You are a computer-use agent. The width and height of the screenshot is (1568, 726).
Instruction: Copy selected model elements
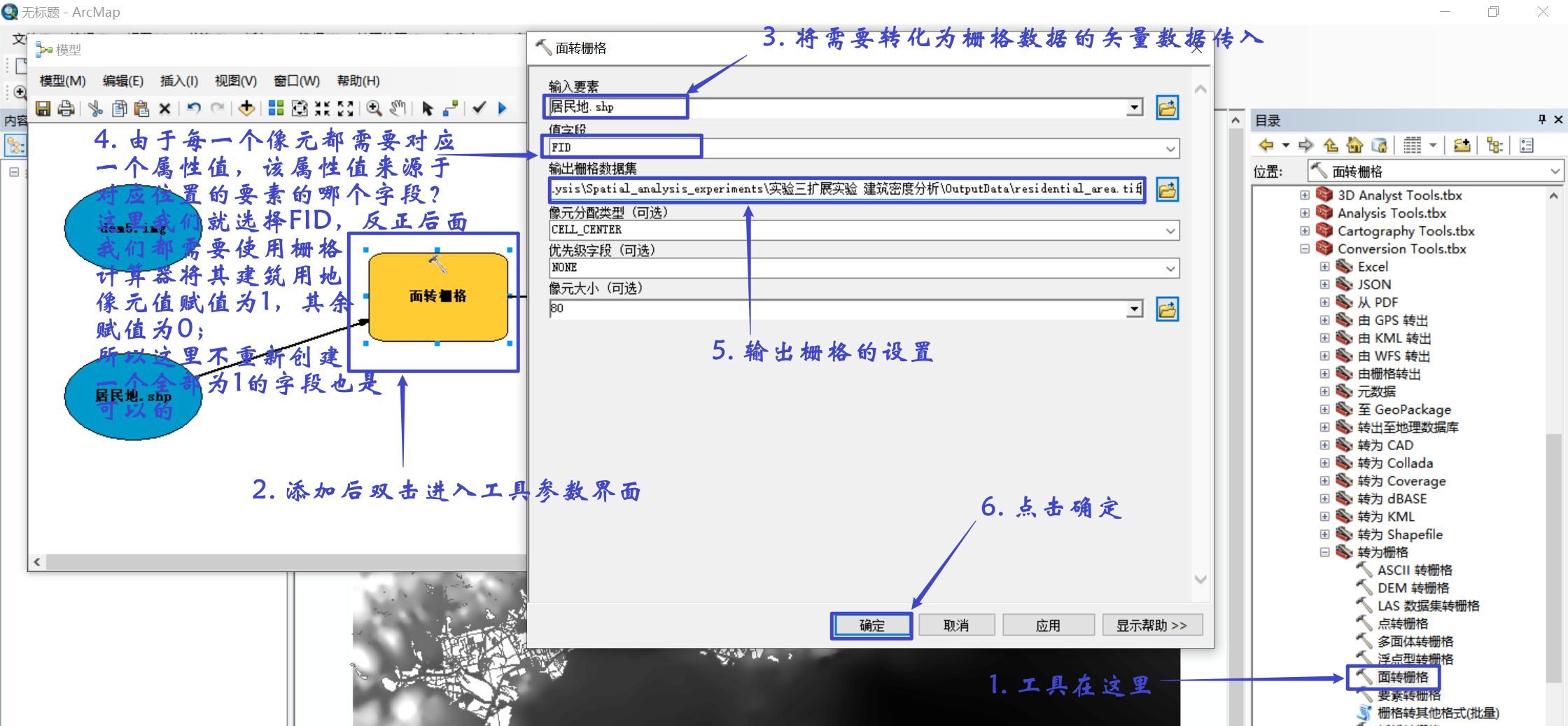[119, 109]
